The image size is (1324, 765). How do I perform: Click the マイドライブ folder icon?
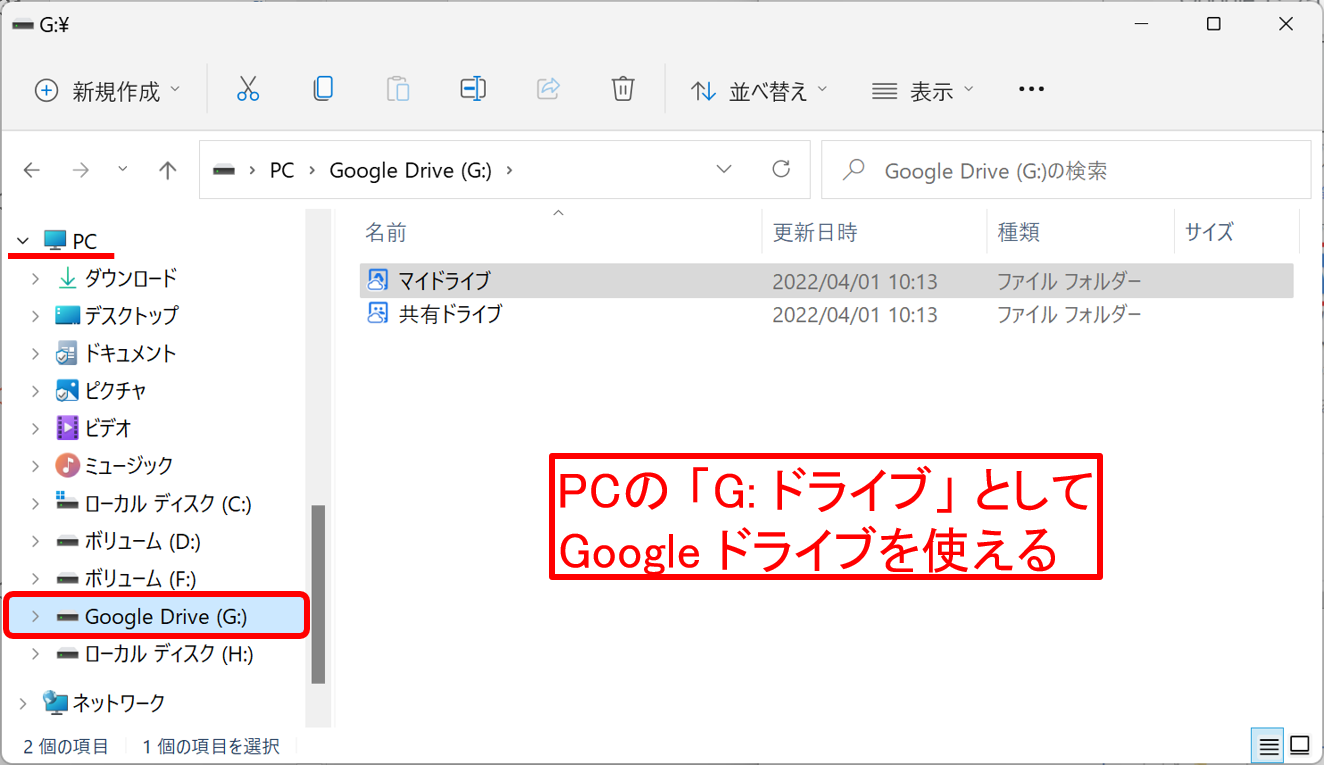[x=377, y=281]
